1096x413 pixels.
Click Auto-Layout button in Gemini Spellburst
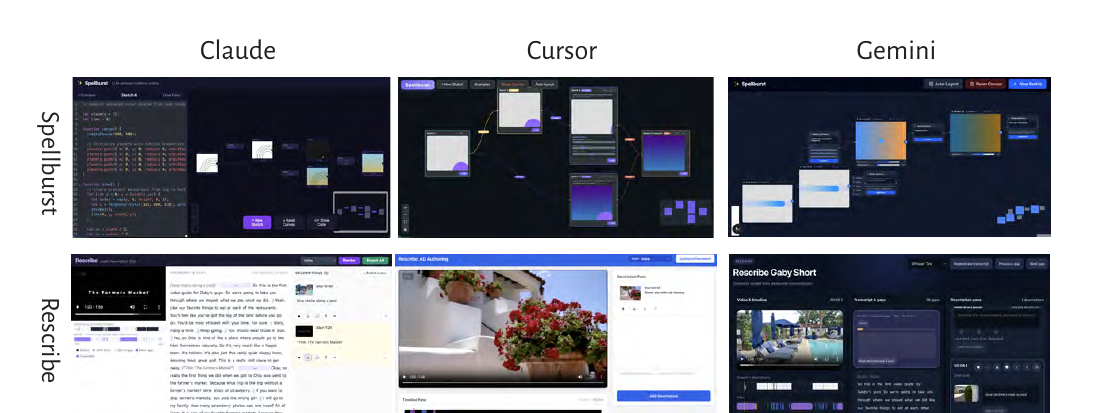[x=942, y=84]
